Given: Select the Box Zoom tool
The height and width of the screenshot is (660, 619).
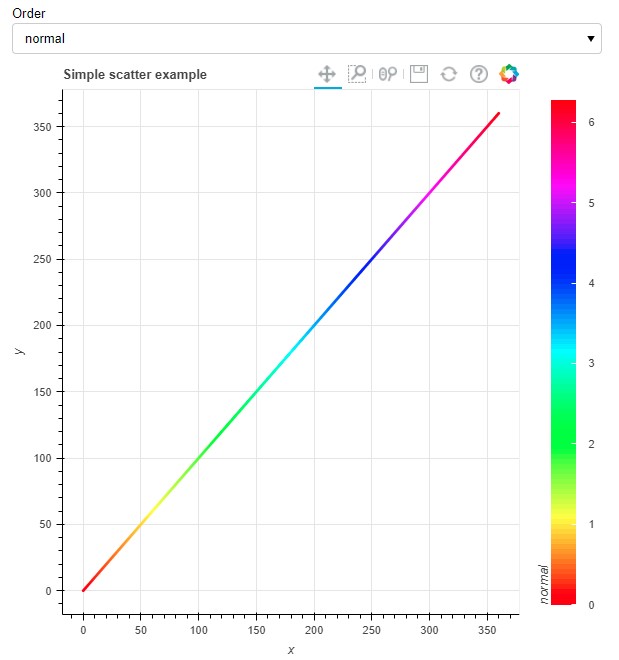Looking at the screenshot, I should (357, 75).
